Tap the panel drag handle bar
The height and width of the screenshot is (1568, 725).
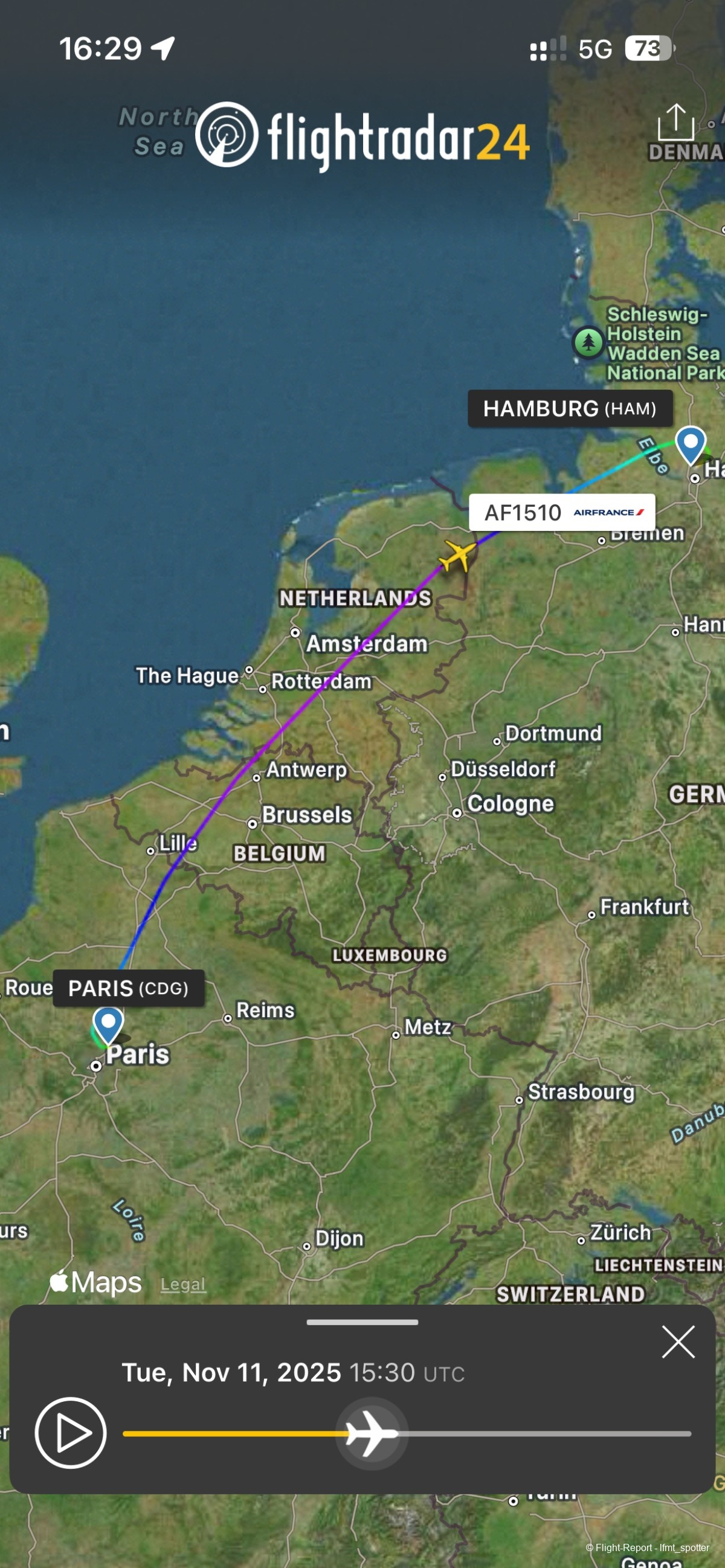tap(362, 1322)
